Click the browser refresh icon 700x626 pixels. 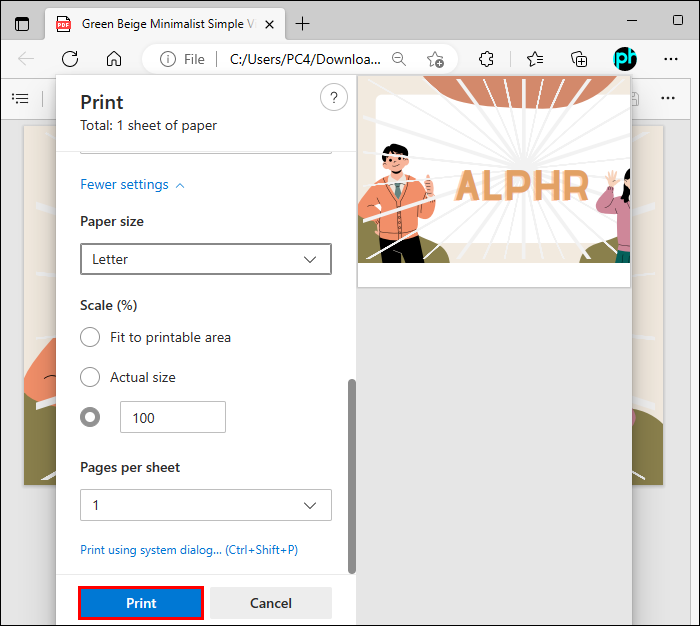(x=70, y=59)
